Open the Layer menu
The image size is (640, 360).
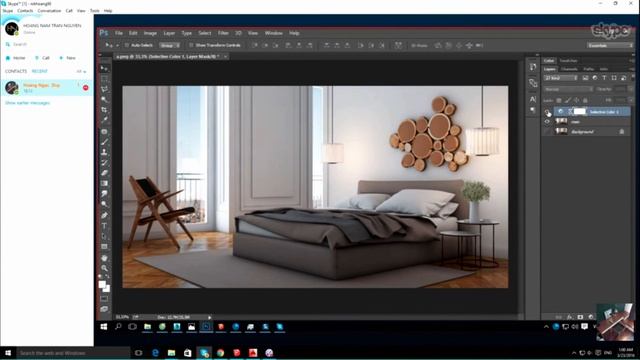[x=169, y=33]
